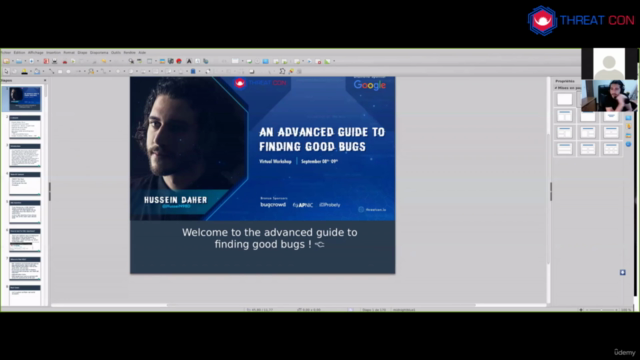Click the Toggle Extrusion icon on drawing toolbar
The height and width of the screenshot is (360, 640).
coord(299,71)
